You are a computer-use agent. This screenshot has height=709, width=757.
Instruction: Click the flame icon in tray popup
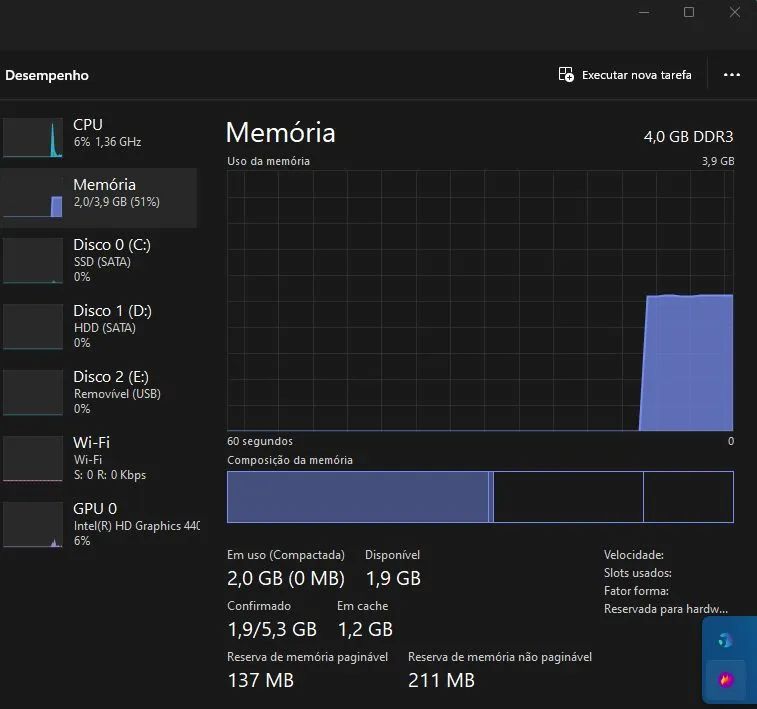point(726,680)
